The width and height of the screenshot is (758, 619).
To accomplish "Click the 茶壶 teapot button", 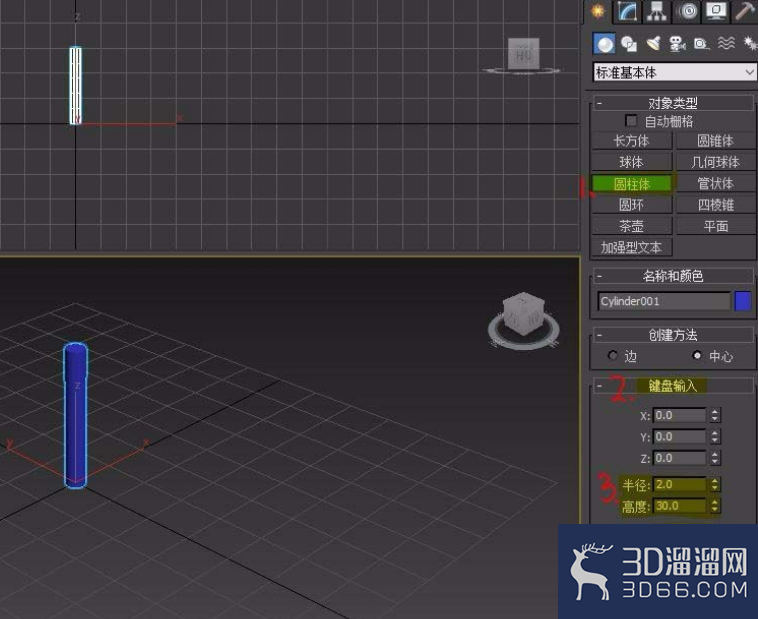I will (x=631, y=226).
